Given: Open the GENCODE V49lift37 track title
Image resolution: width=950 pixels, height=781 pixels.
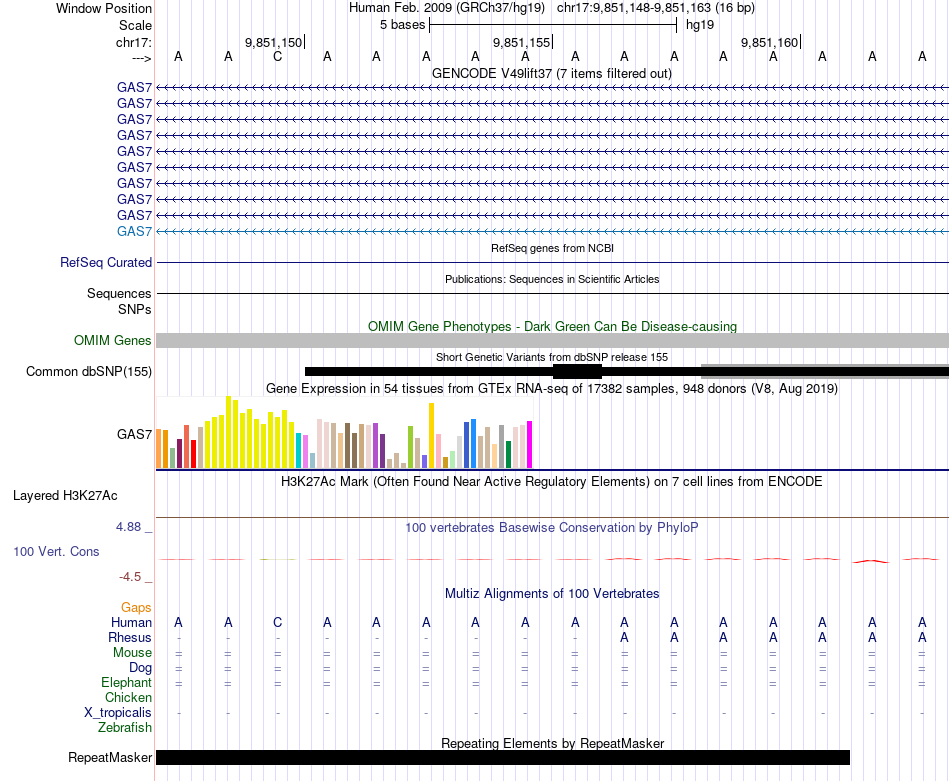Looking at the screenshot, I should click(x=551, y=73).
